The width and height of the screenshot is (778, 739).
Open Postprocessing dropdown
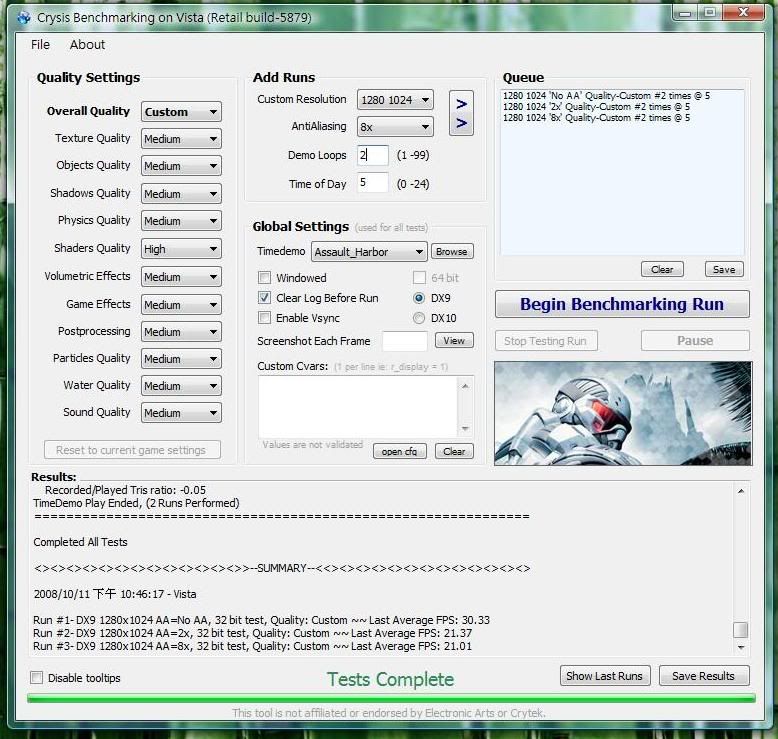click(x=181, y=332)
